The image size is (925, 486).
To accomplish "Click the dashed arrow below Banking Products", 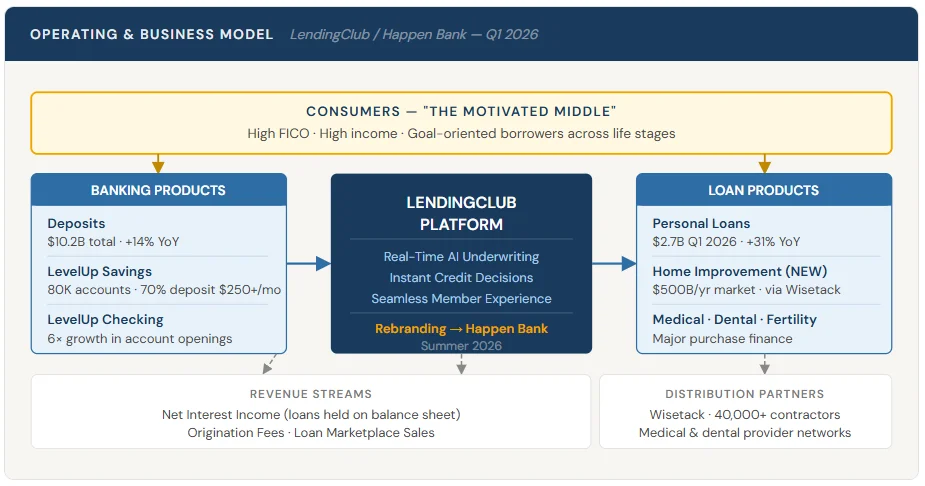I will (269, 364).
